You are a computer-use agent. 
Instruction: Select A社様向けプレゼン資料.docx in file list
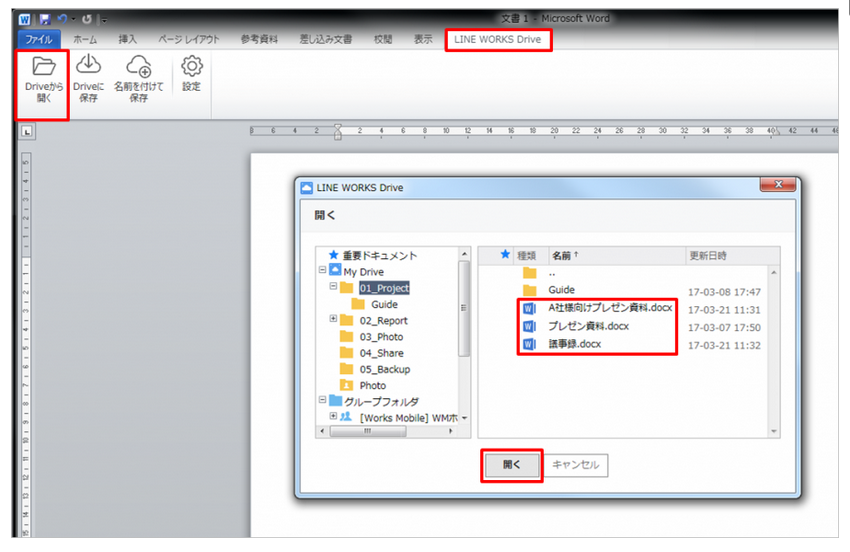610,308
